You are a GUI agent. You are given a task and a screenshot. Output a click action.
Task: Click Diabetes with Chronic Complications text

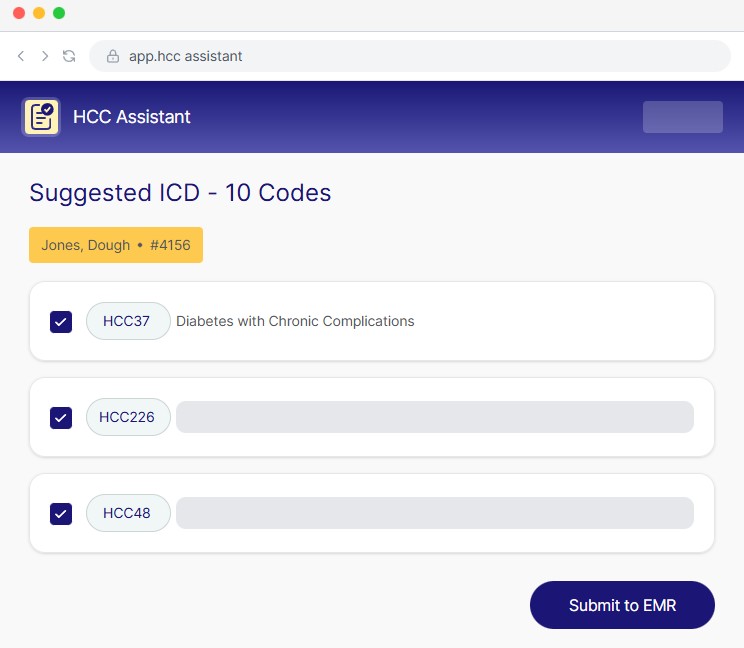coord(295,321)
